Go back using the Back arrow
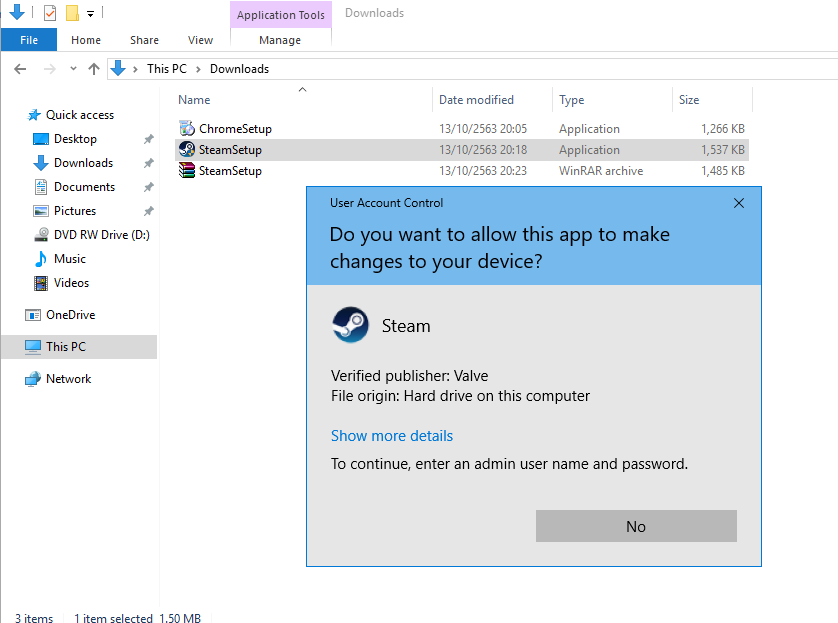The height and width of the screenshot is (623, 838). 20,69
